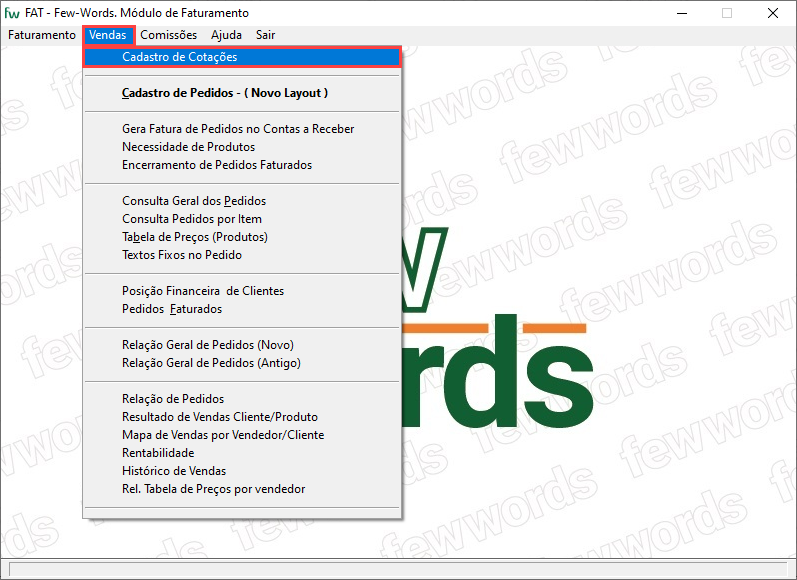Select Pedidos Faturados entry

click(x=242, y=309)
